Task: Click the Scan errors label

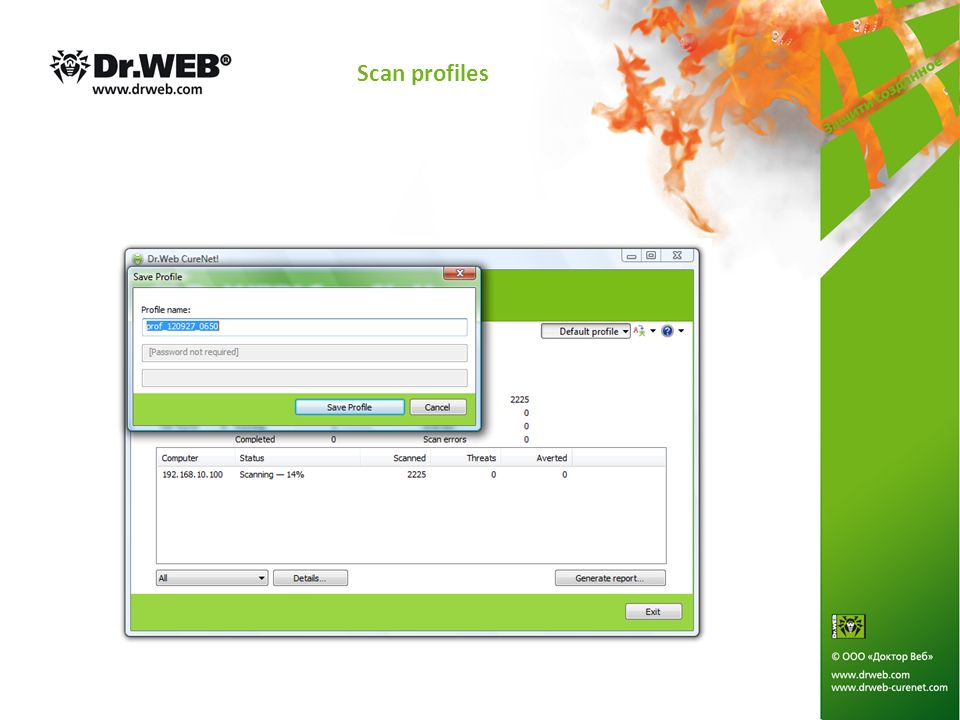Action: [444, 440]
